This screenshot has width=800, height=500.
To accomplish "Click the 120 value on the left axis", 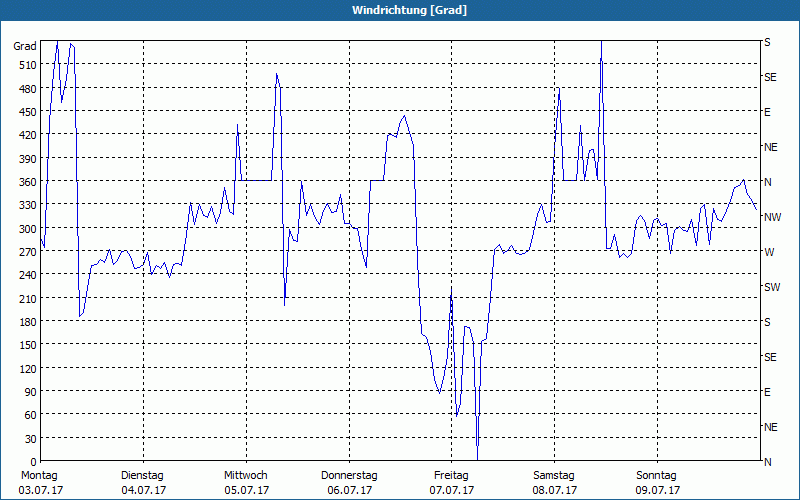I will [28, 368].
